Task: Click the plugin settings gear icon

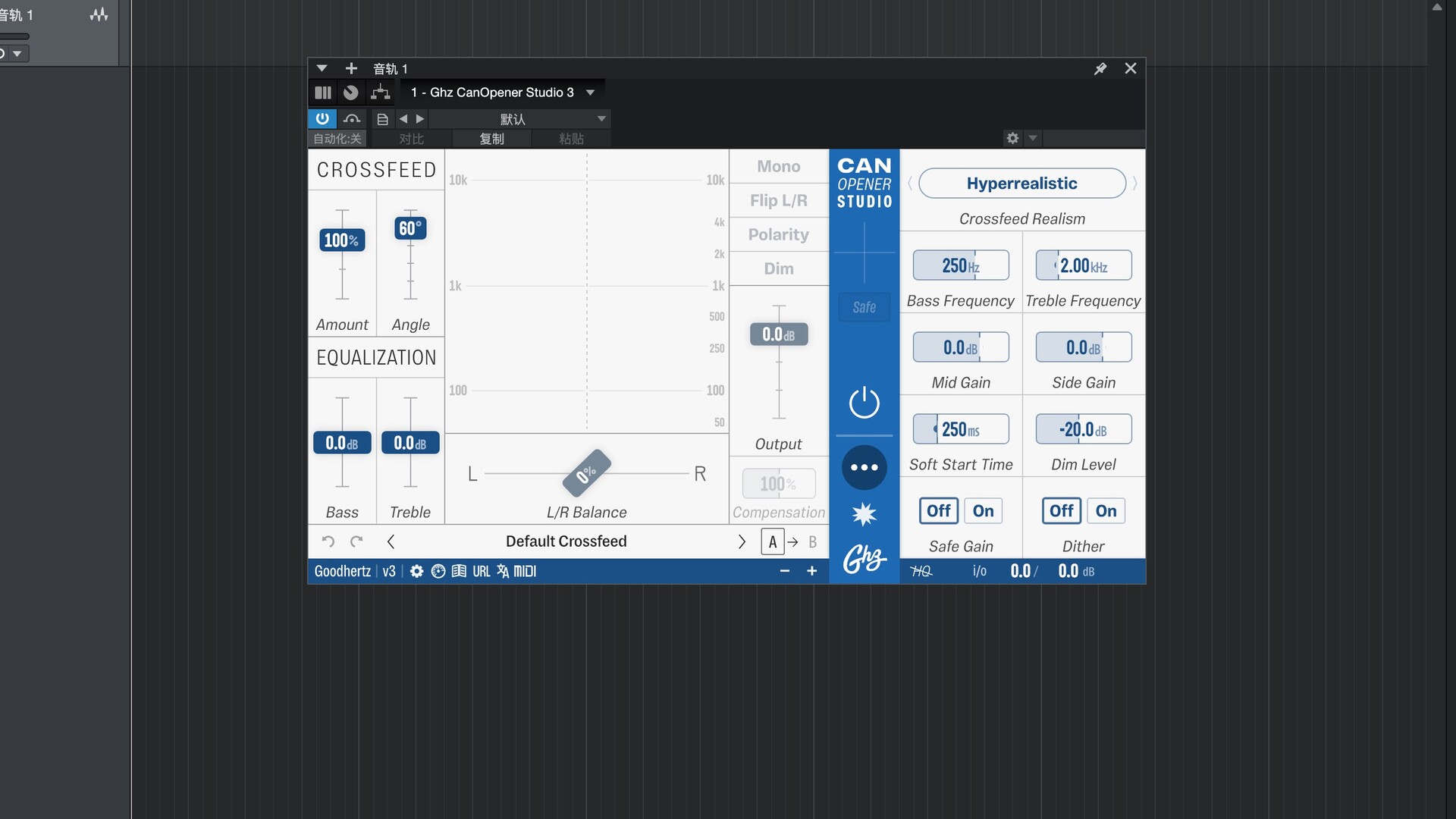Action: tap(416, 571)
